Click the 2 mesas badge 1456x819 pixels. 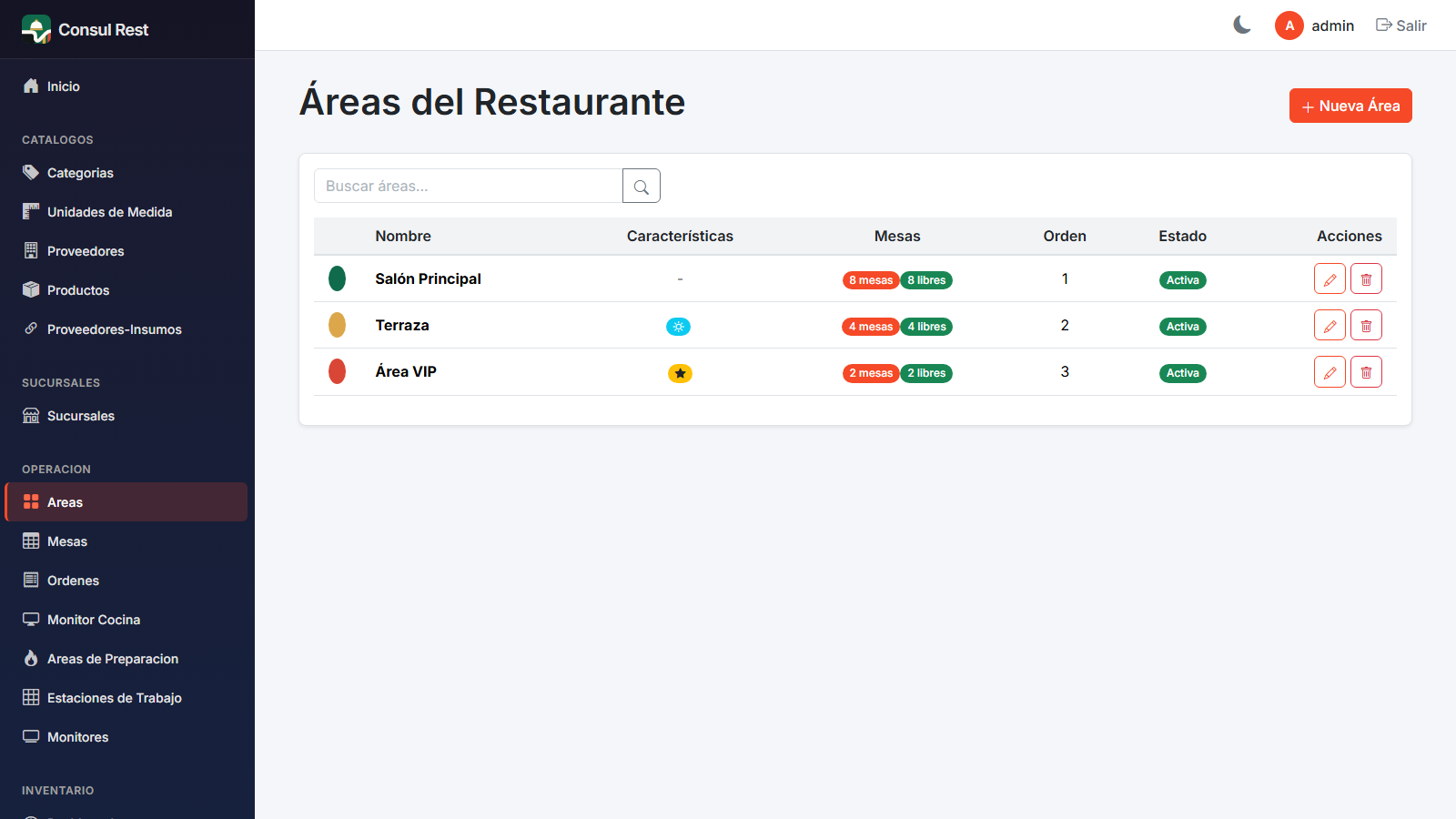pyautogui.click(x=871, y=373)
